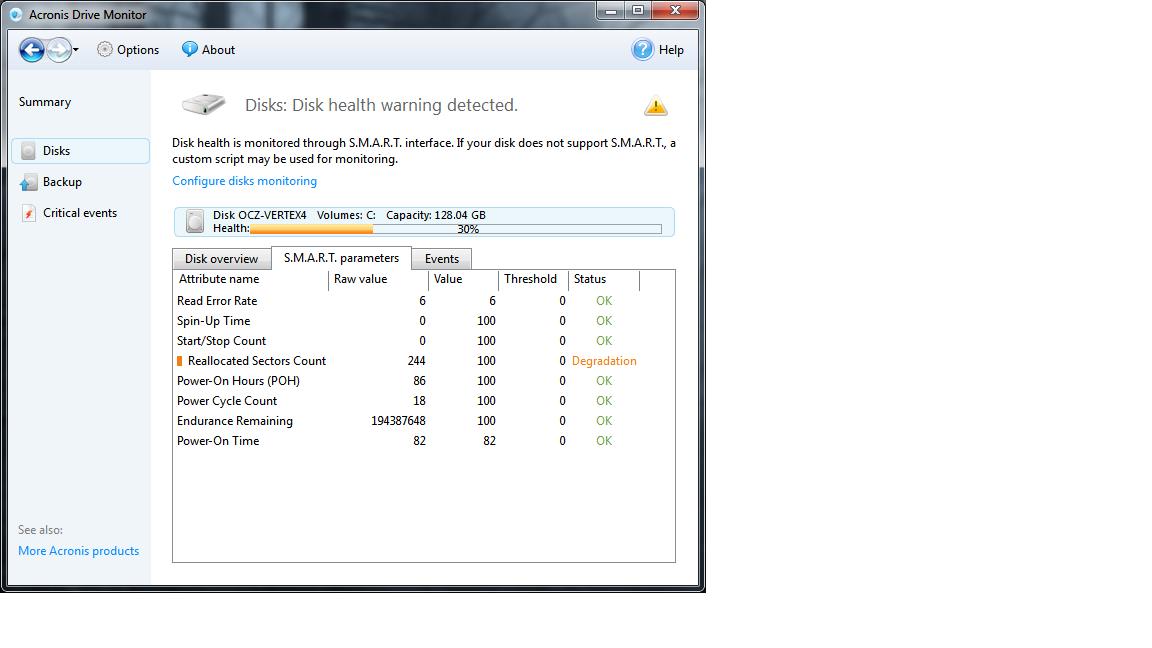Go back with the blue back arrow
The width and height of the screenshot is (1152, 648).
(32, 50)
